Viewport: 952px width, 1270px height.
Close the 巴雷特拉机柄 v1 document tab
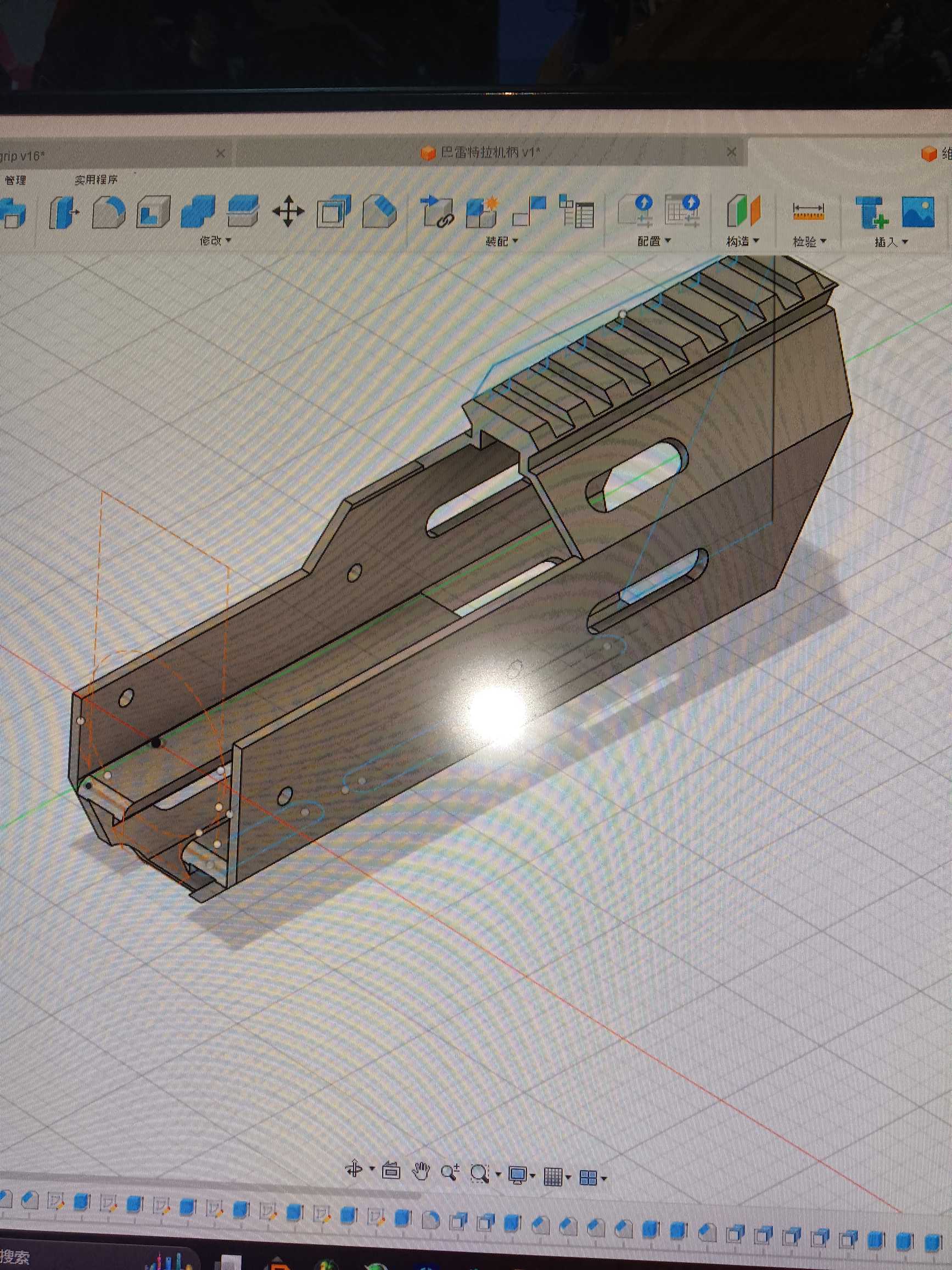click(731, 152)
